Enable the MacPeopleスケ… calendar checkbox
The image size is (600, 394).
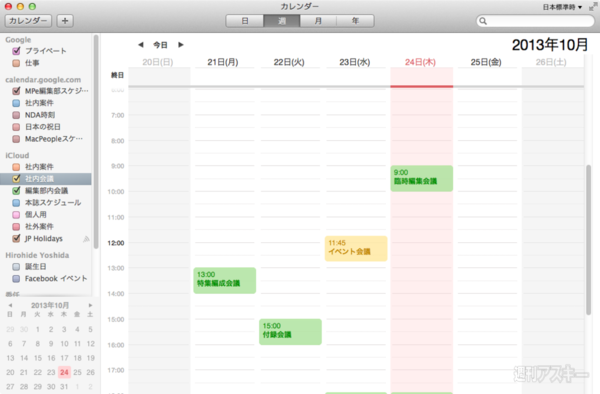click(x=16, y=139)
